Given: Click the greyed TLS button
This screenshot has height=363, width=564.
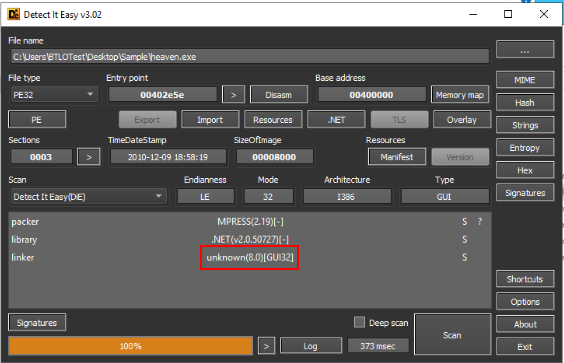Looking at the screenshot, I should (x=399, y=119).
